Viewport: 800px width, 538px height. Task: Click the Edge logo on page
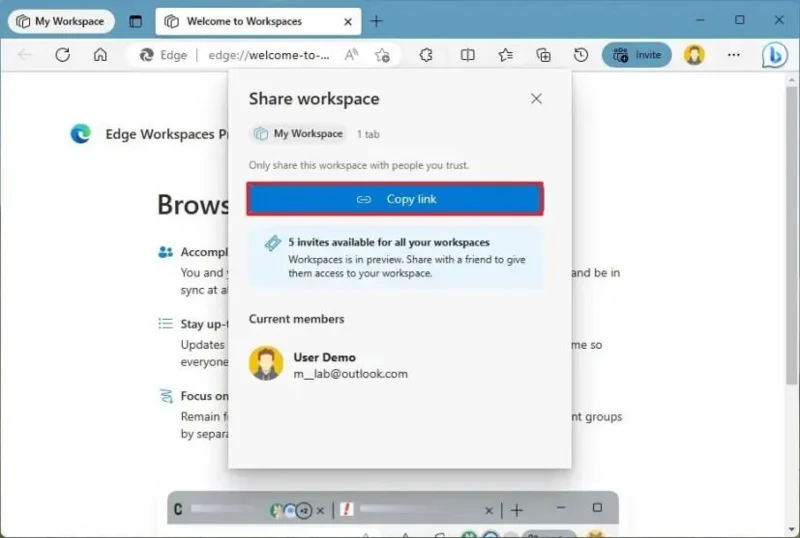tap(81, 134)
